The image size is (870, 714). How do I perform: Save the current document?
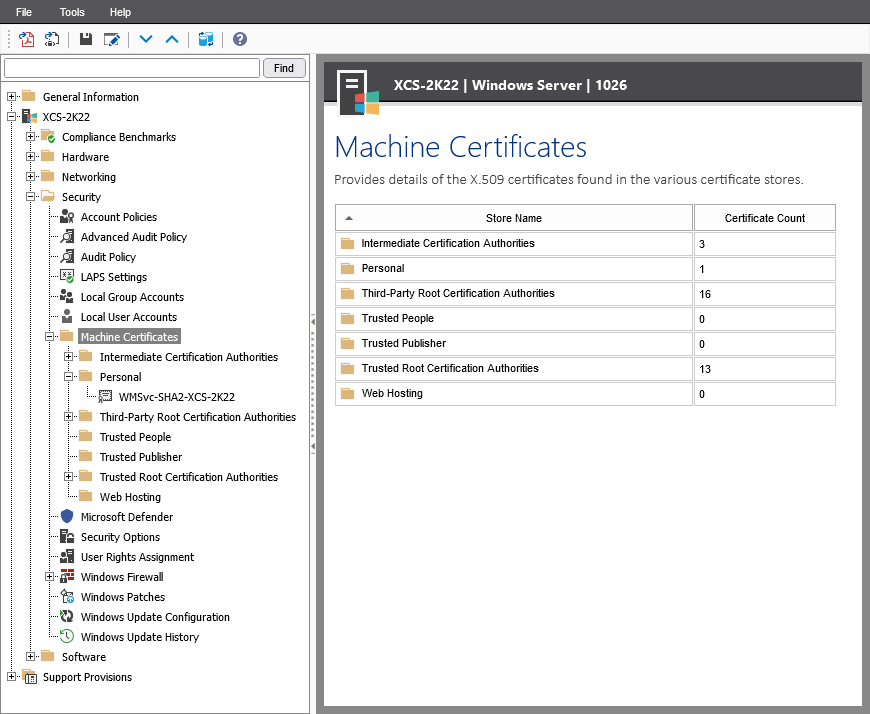pyautogui.click(x=86, y=39)
